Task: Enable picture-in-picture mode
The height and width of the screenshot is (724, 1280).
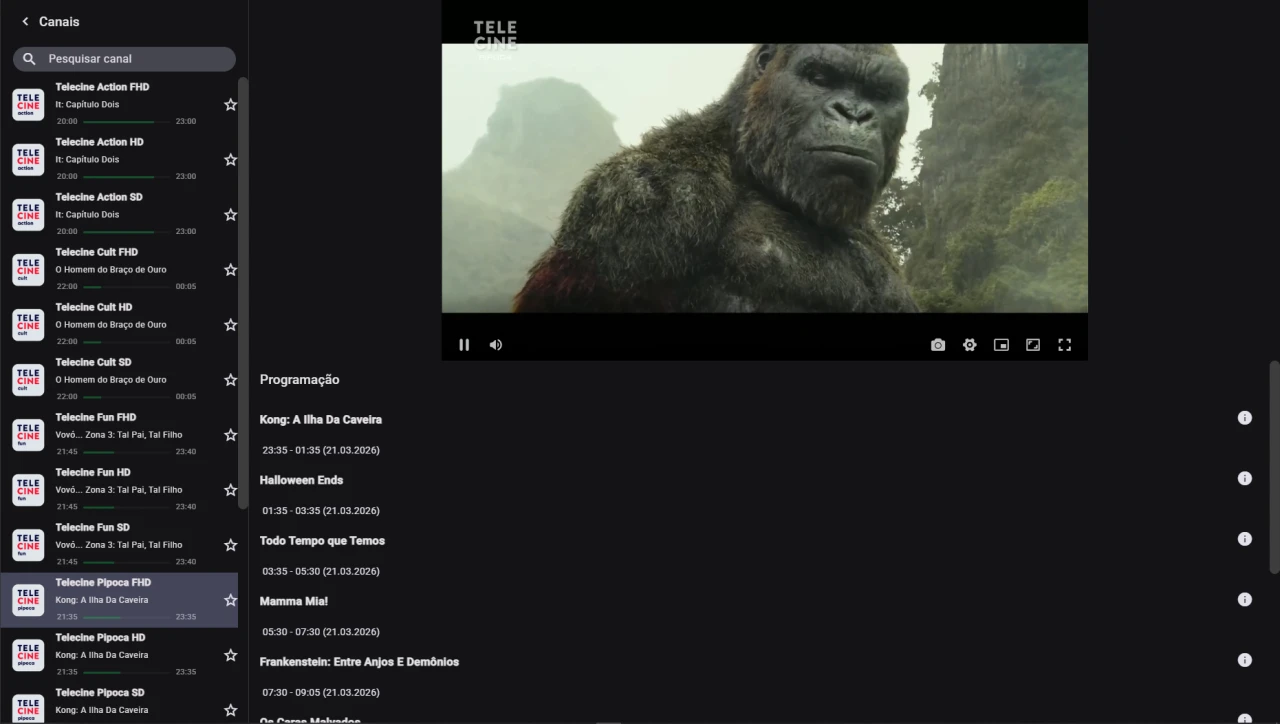Action: [x=1001, y=344]
